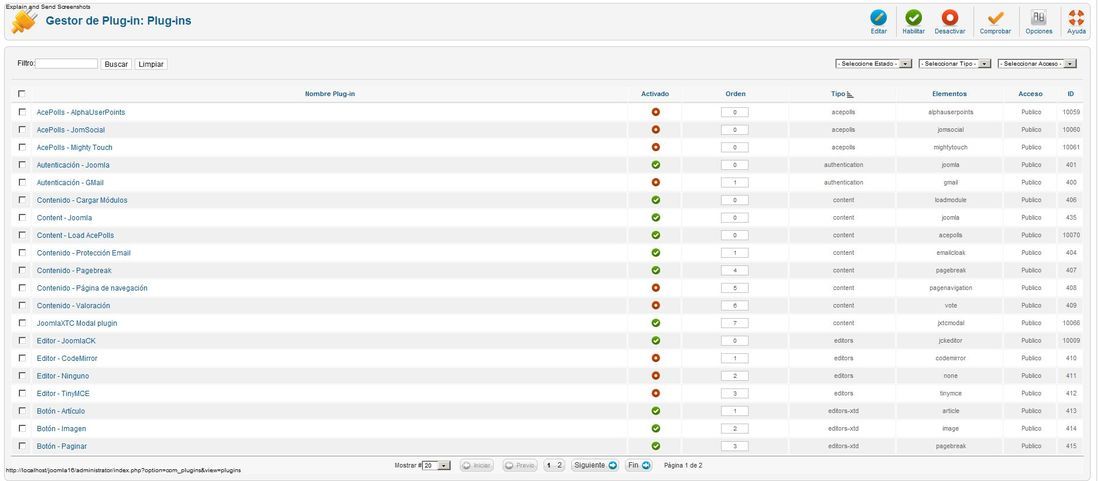The height and width of the screenshot is (481, 1100).
Task: Tick checkbox for Contenido - Pagebreak
Action: click(x=22, y=269)
